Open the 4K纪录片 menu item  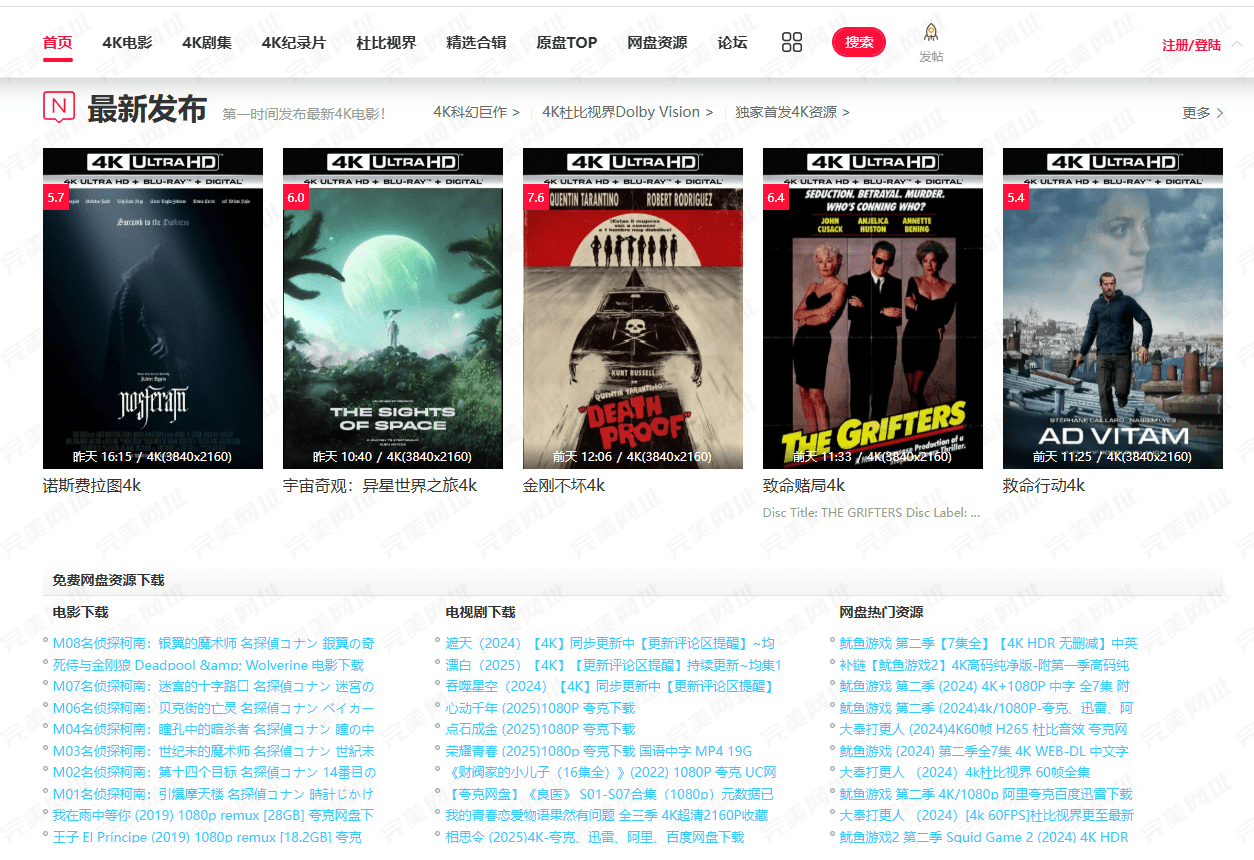(x=294, y=42)
